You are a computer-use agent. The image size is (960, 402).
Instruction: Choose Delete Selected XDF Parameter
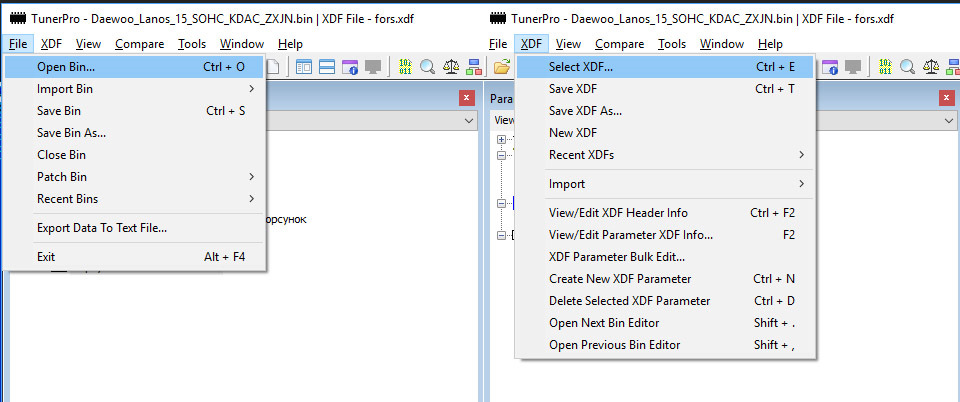coord(665,301)
